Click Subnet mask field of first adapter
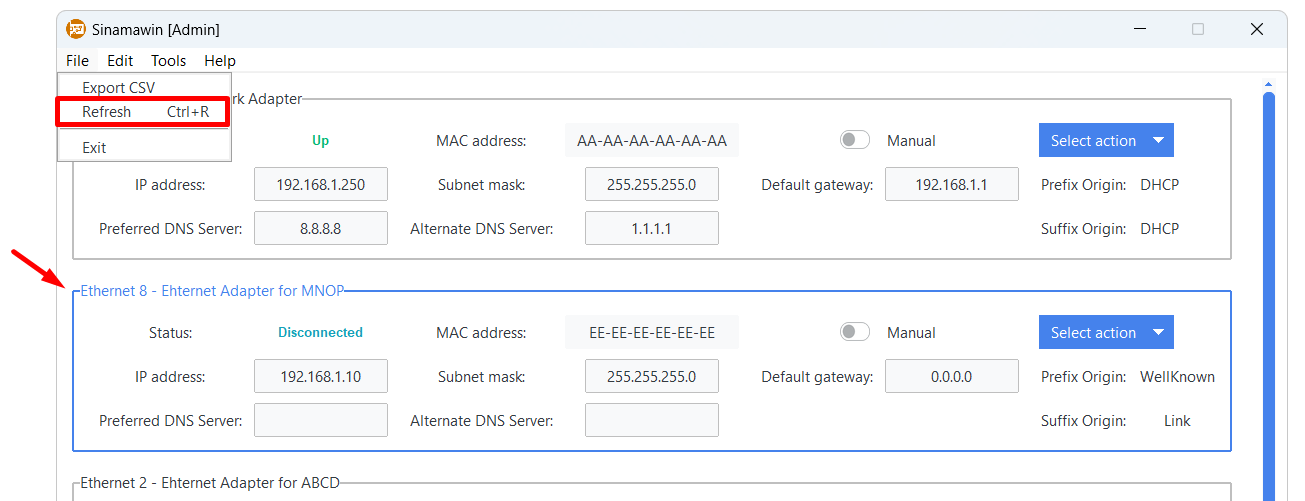This screenshot has height=501, width=1305. [652, 185]
